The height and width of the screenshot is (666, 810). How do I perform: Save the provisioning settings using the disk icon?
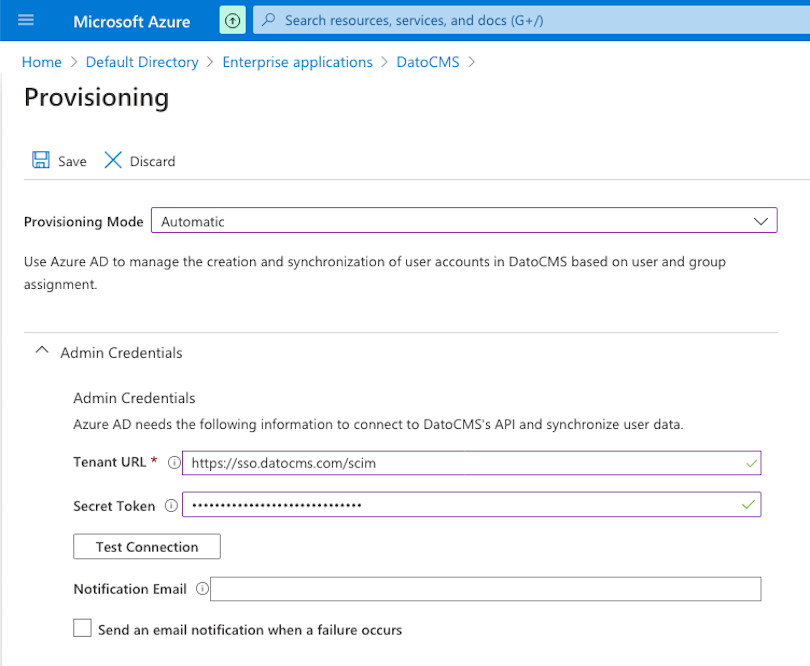41,160
